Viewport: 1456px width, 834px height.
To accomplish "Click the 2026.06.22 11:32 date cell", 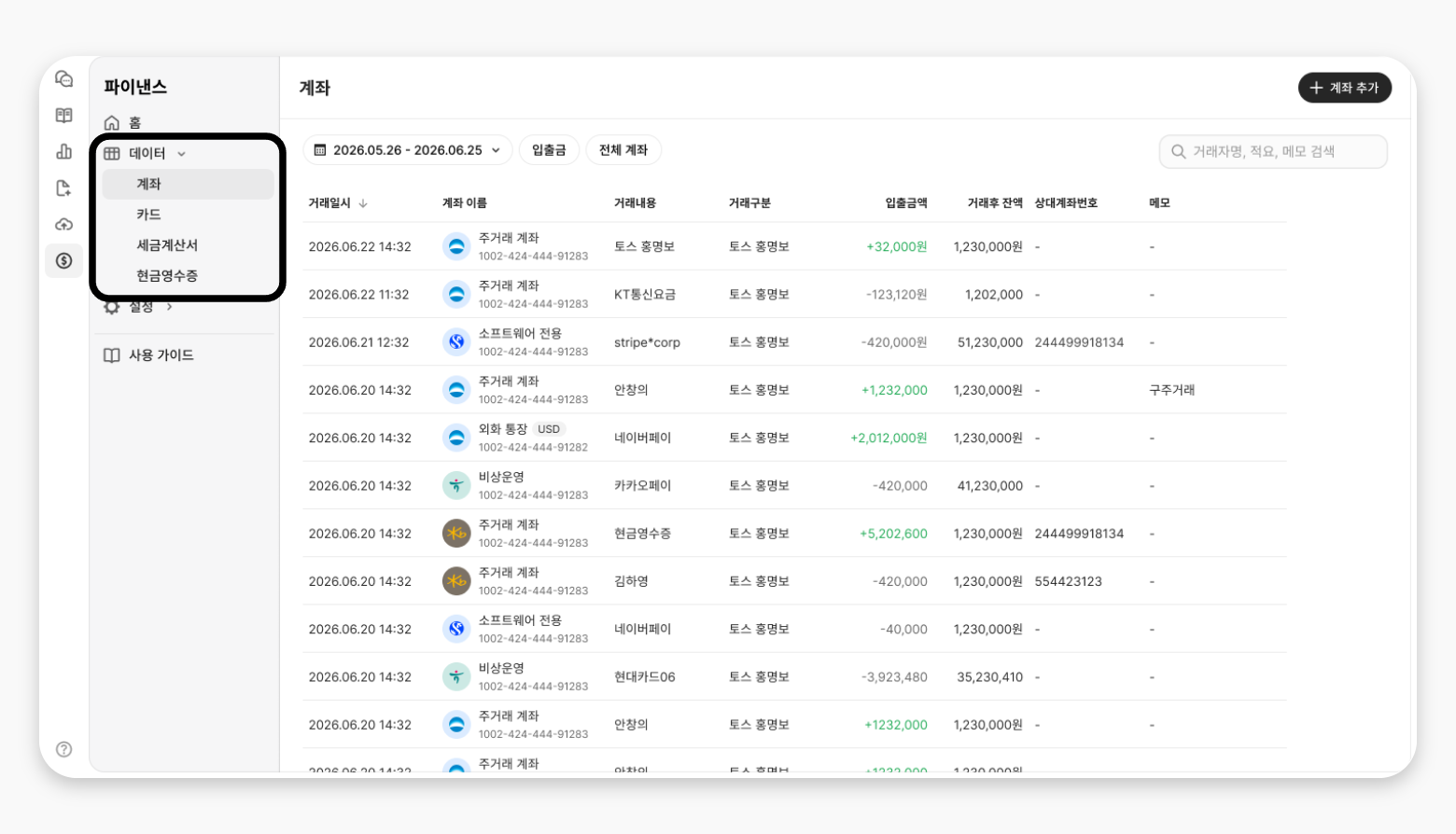I will tap(359, 295).
